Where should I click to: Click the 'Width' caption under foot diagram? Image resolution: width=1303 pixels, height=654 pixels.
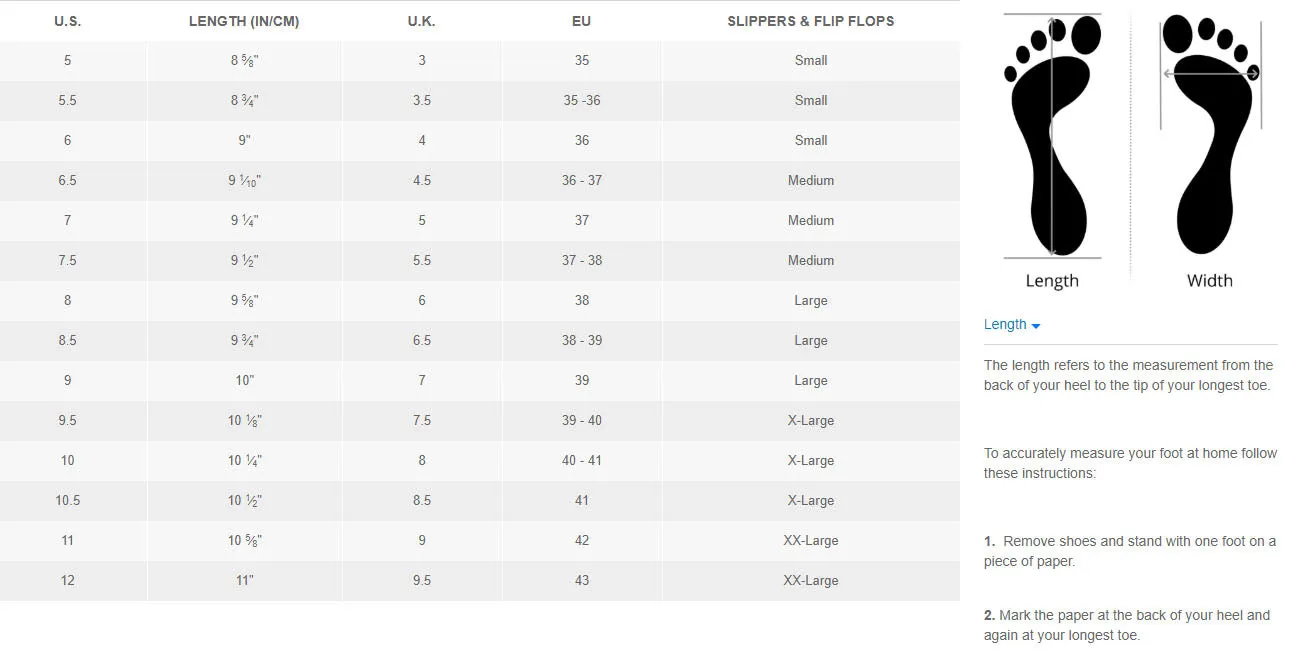1210,281
